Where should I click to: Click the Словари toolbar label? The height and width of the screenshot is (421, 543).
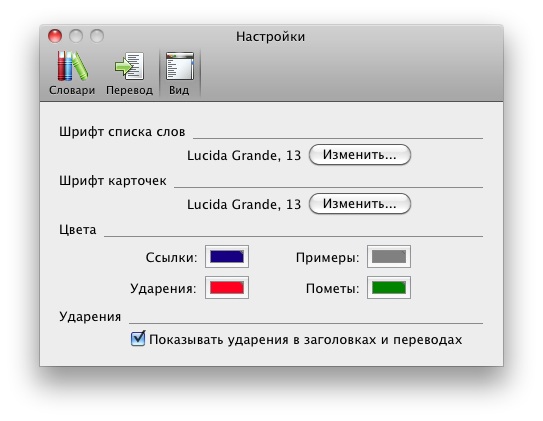coord(72,90)
